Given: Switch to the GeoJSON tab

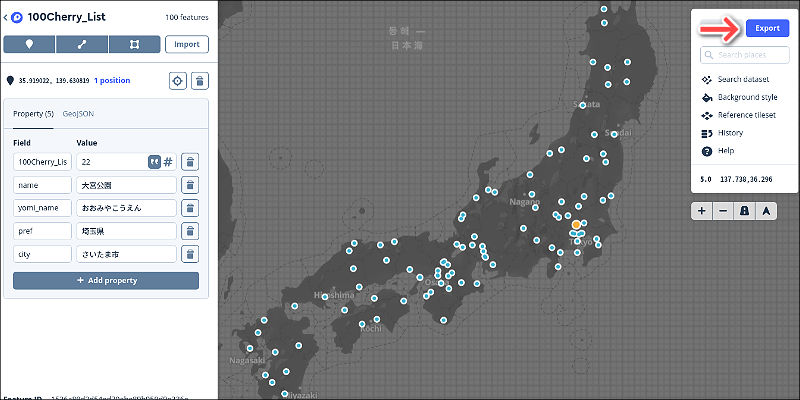Looking at the screenshot, I should (x=78, y=114).
